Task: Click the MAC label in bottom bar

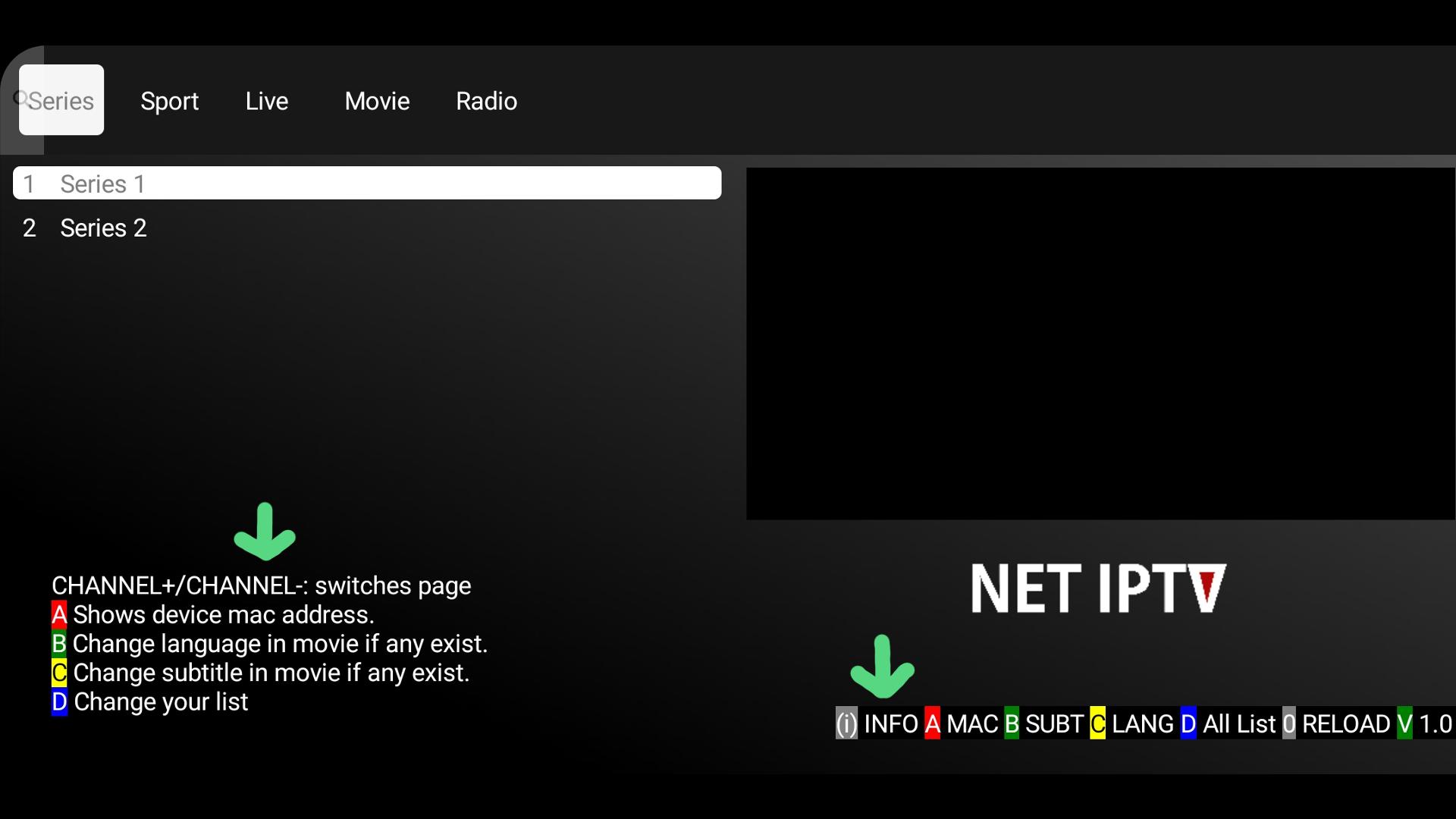Action: (972, 723)
